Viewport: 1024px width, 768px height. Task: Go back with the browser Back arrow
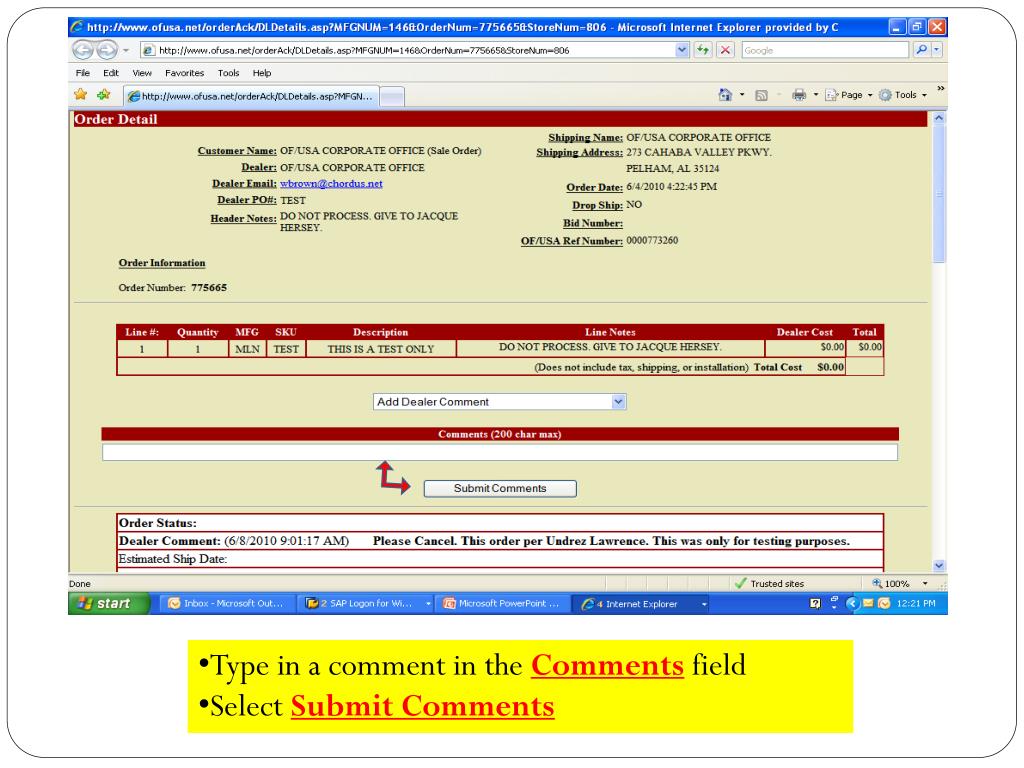pos(83,50)
